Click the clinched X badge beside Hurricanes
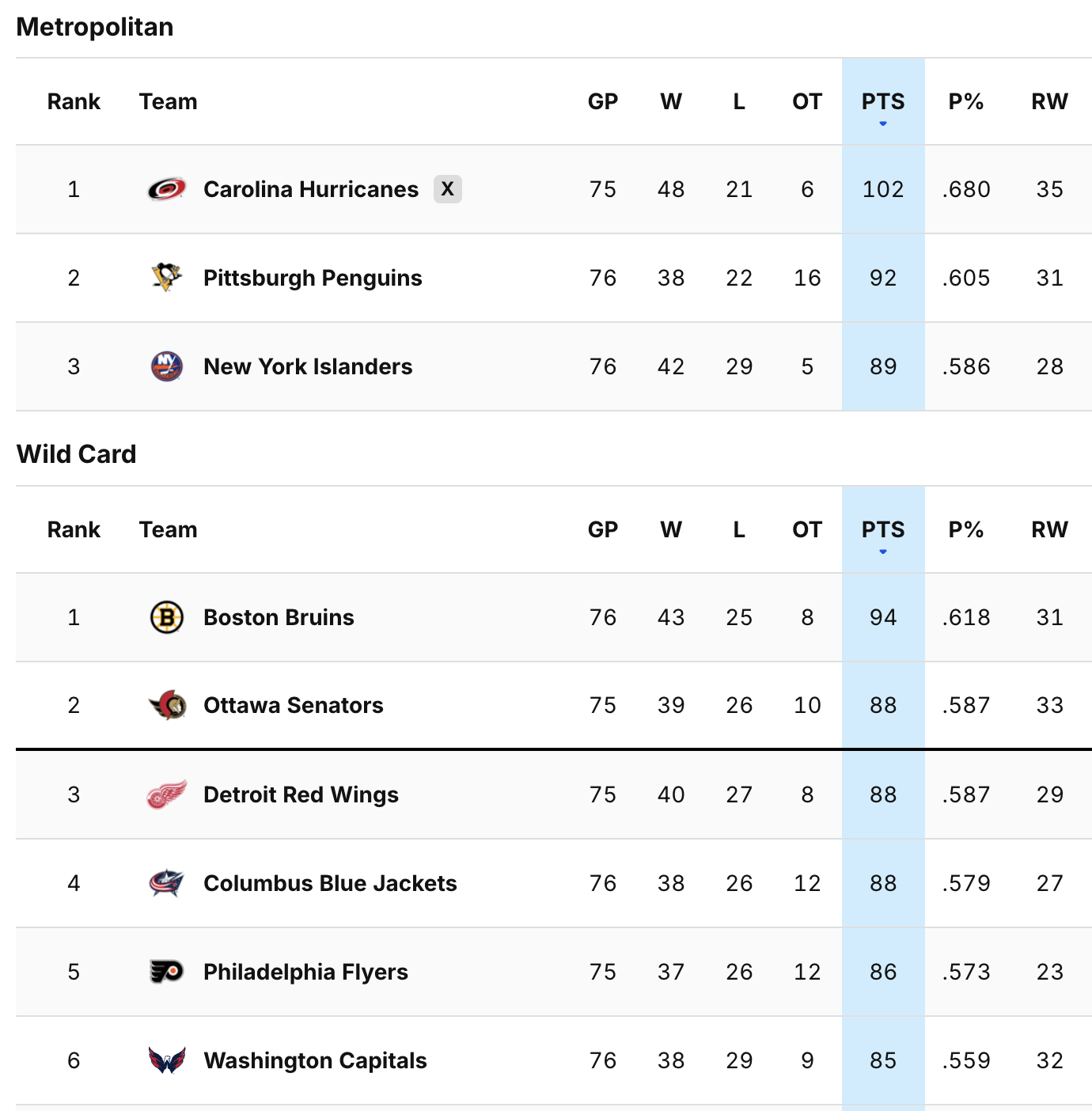Image resolution: width=1092 pixels, height=1111 pixels. point(447,189)
